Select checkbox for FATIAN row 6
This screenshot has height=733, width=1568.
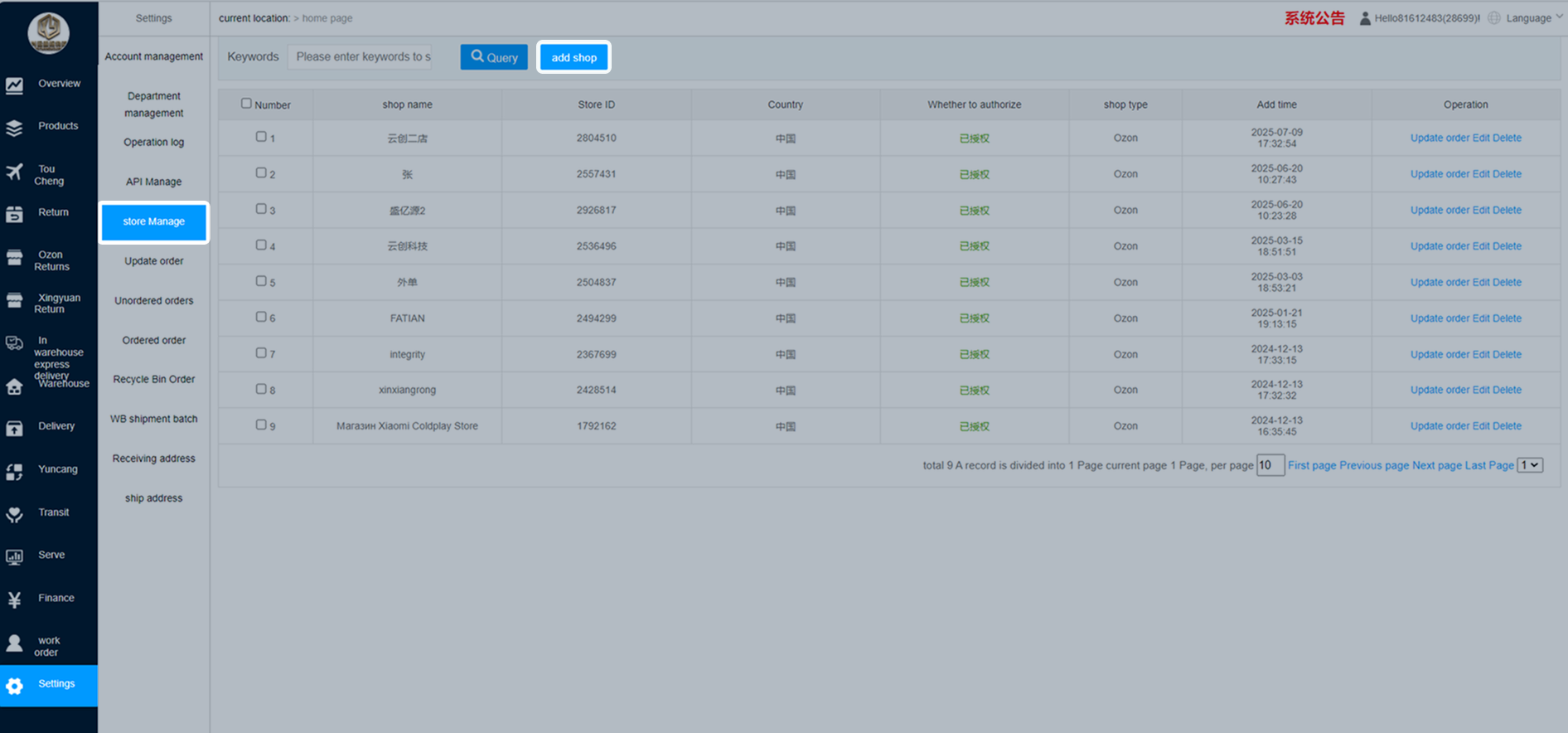[x=261, y=317]
